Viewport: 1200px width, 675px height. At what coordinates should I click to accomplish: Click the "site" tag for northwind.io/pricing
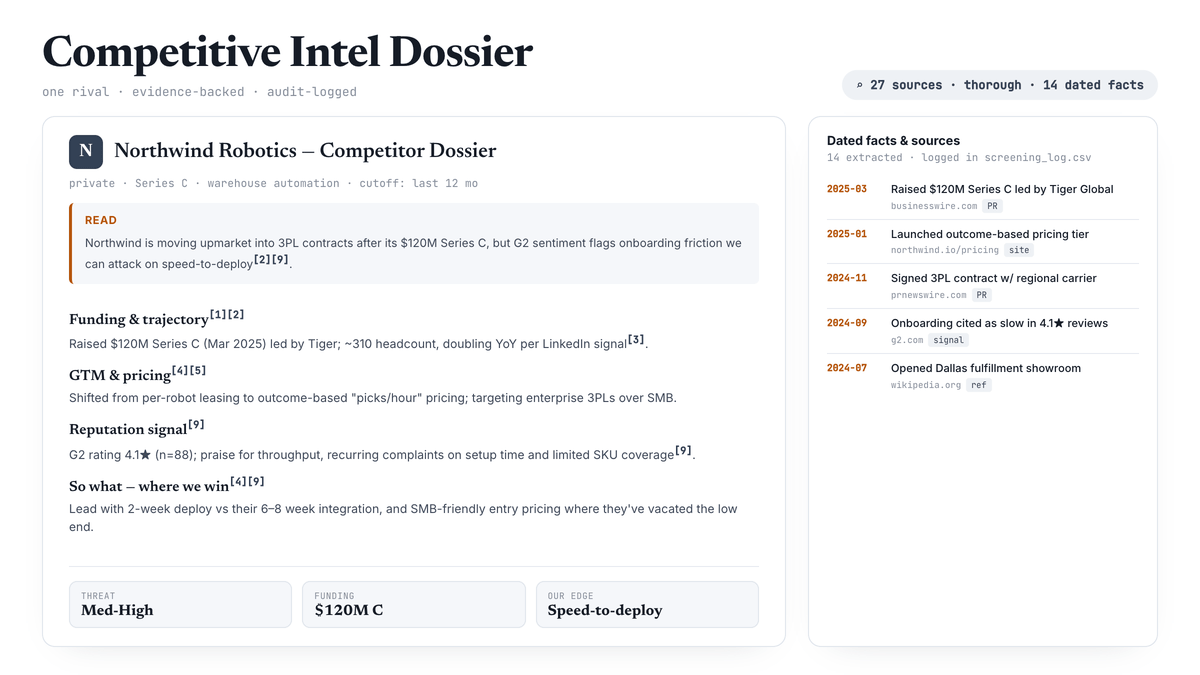pos(1019,250)
